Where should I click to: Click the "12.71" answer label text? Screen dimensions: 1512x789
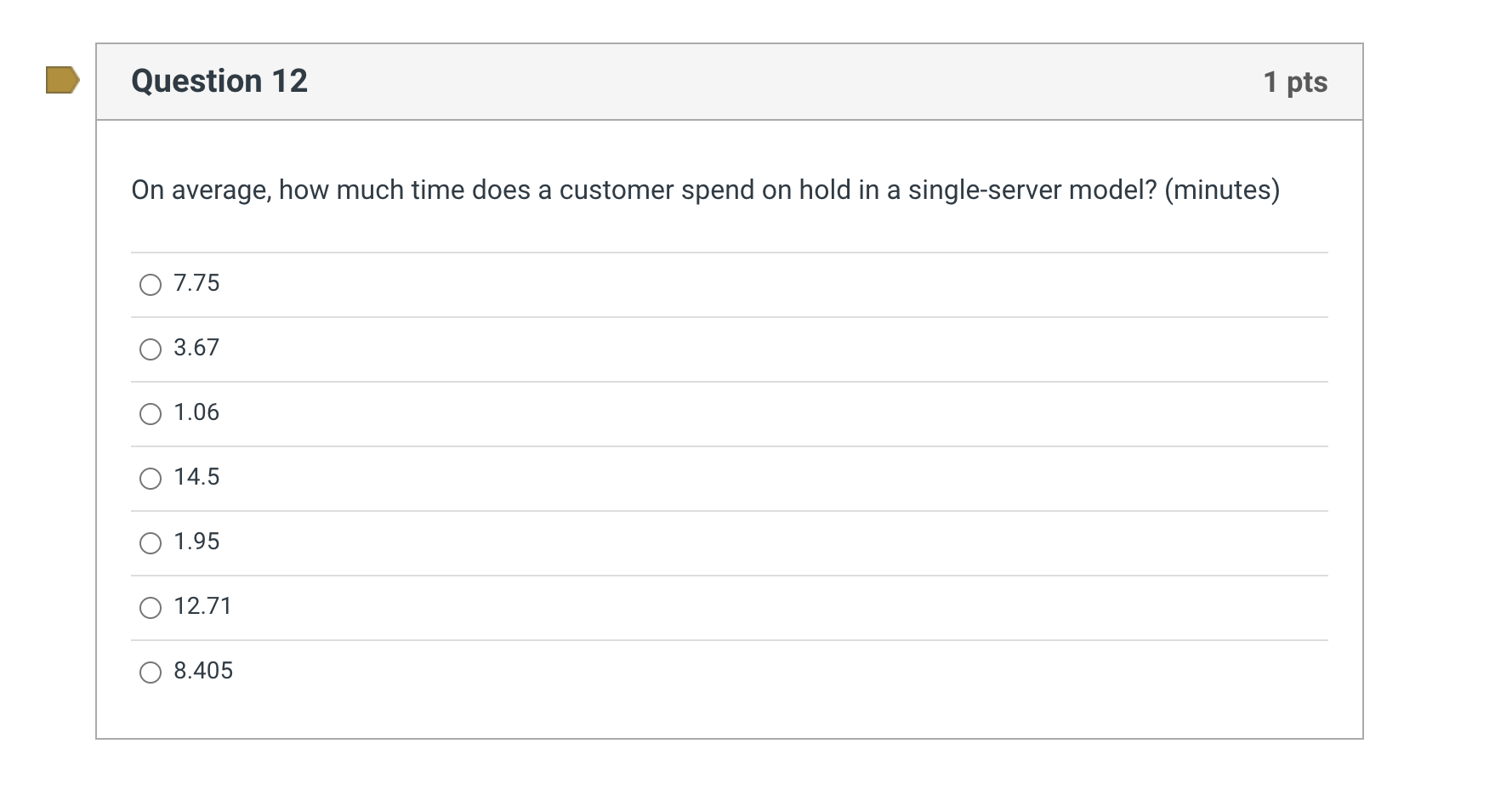click(x=202, y=606)
